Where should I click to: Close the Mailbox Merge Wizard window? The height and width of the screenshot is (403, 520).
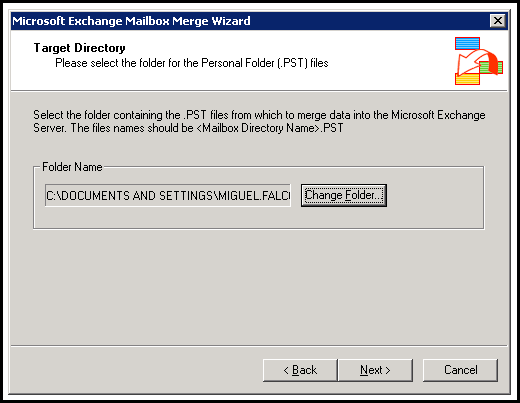[498, 21]
